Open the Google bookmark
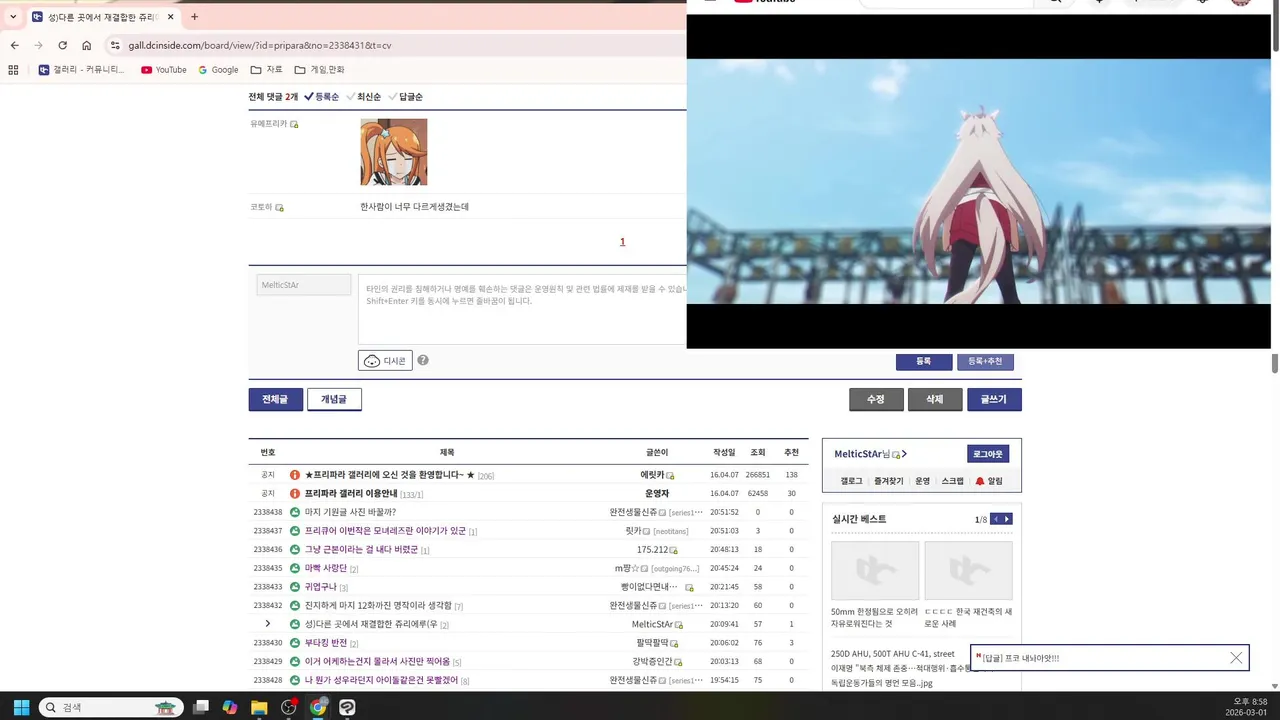Image resolution: width=1280 pixels, height=720 pixels. point(218,70)
